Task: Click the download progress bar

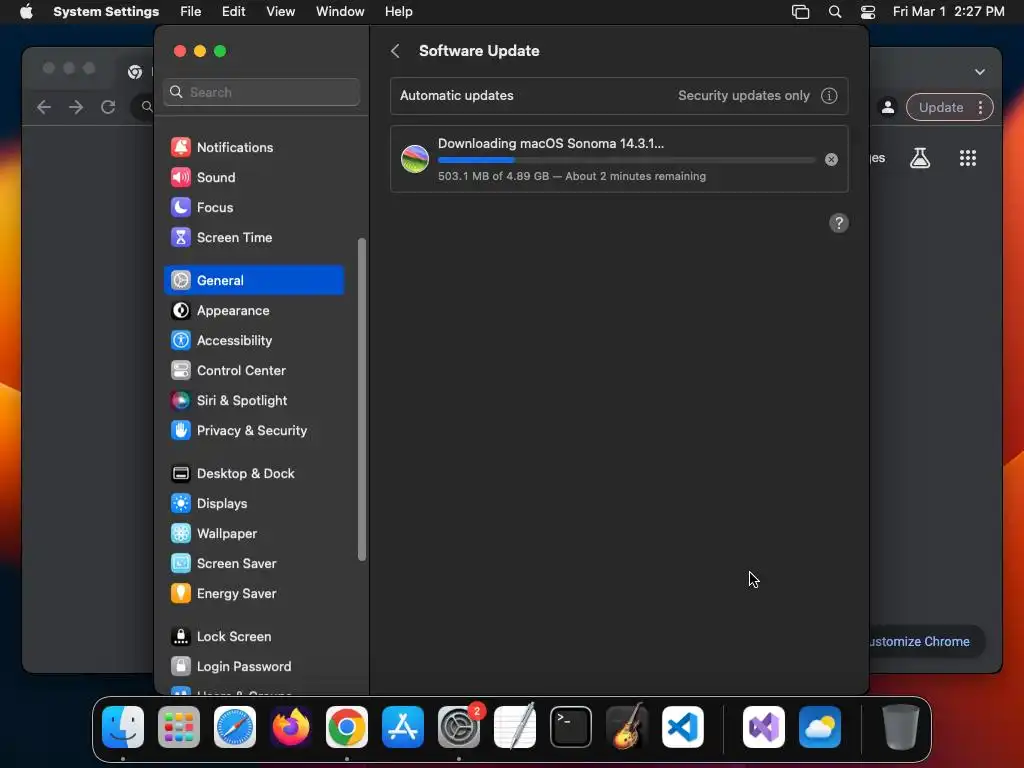Action: (626, 160)
